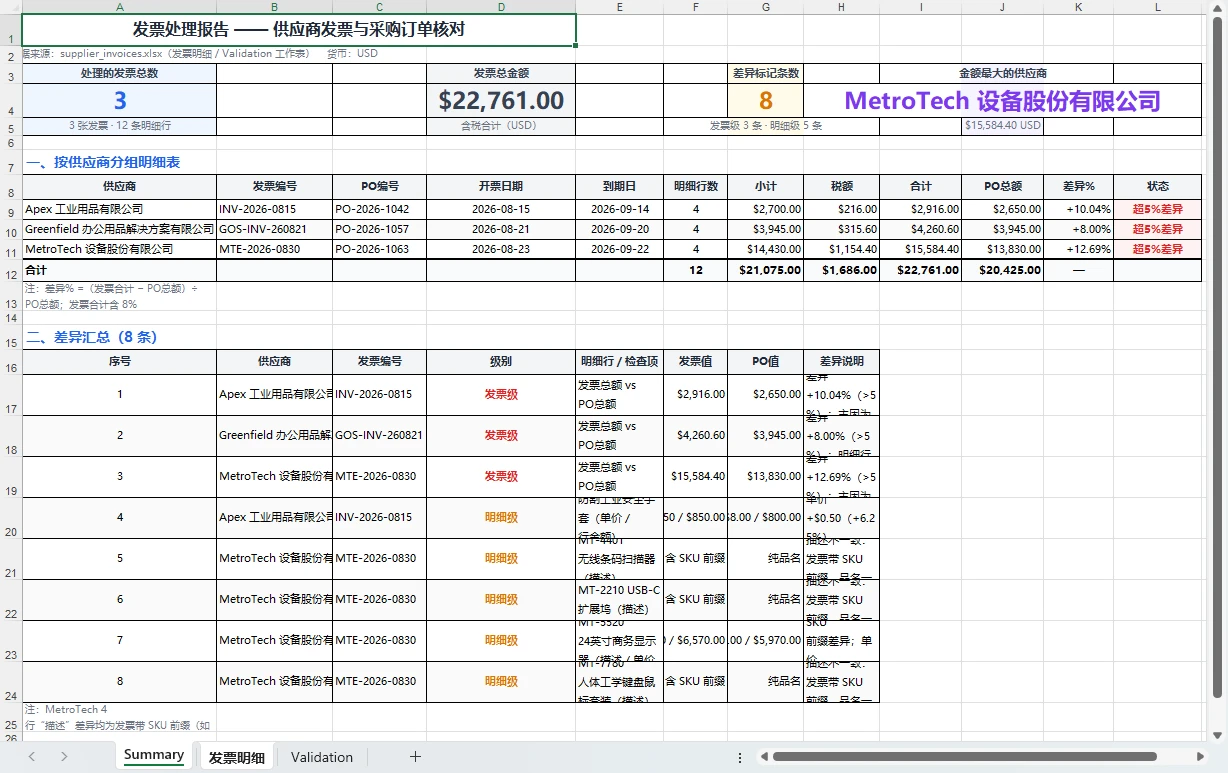Viewport: 1228px width, 773px height.
Task: Select tax amount $315.60 cell
Action: [x=842, y=230]
